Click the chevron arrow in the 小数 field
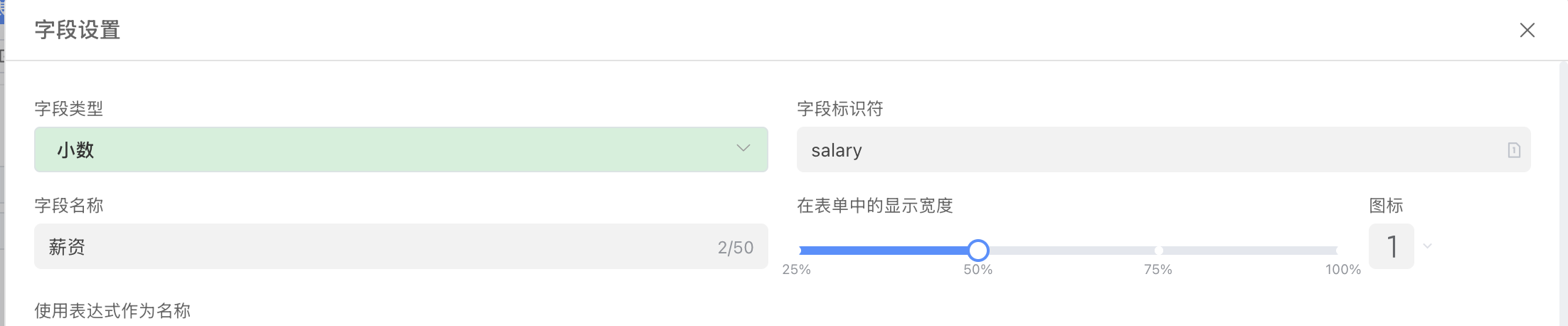 tap(743, 148)
